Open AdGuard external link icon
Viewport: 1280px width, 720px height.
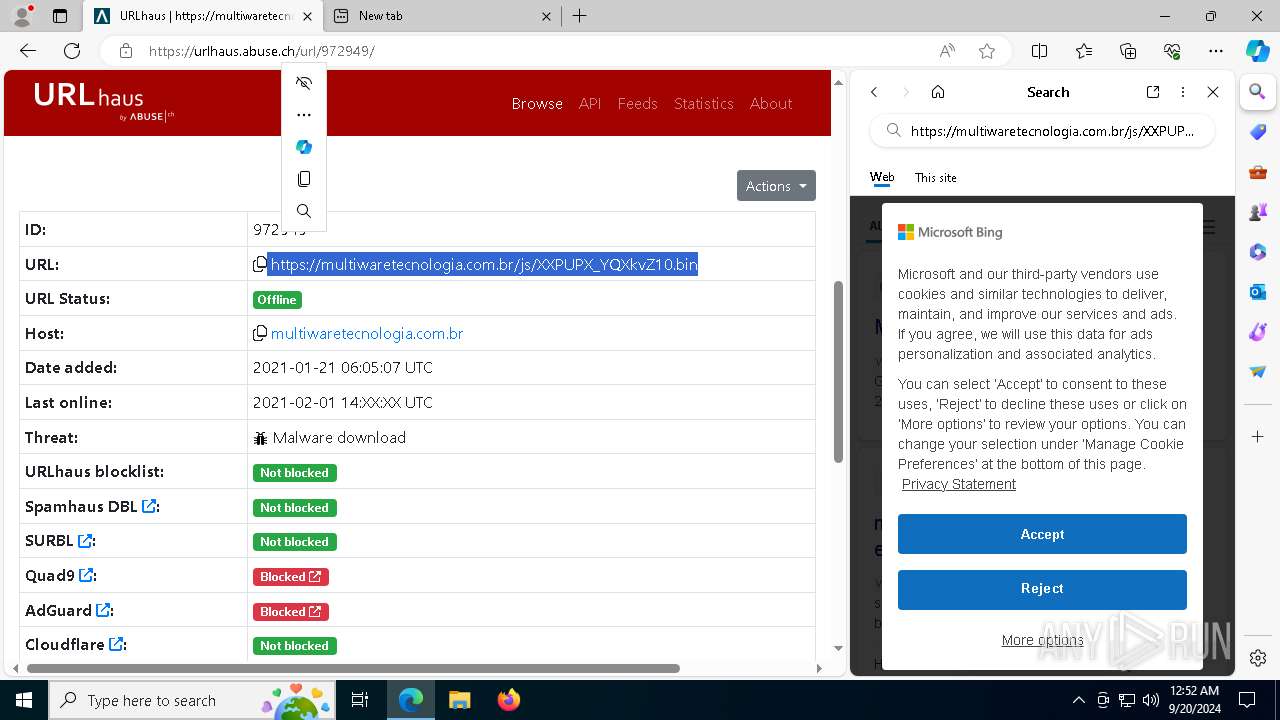click(102, 610)
